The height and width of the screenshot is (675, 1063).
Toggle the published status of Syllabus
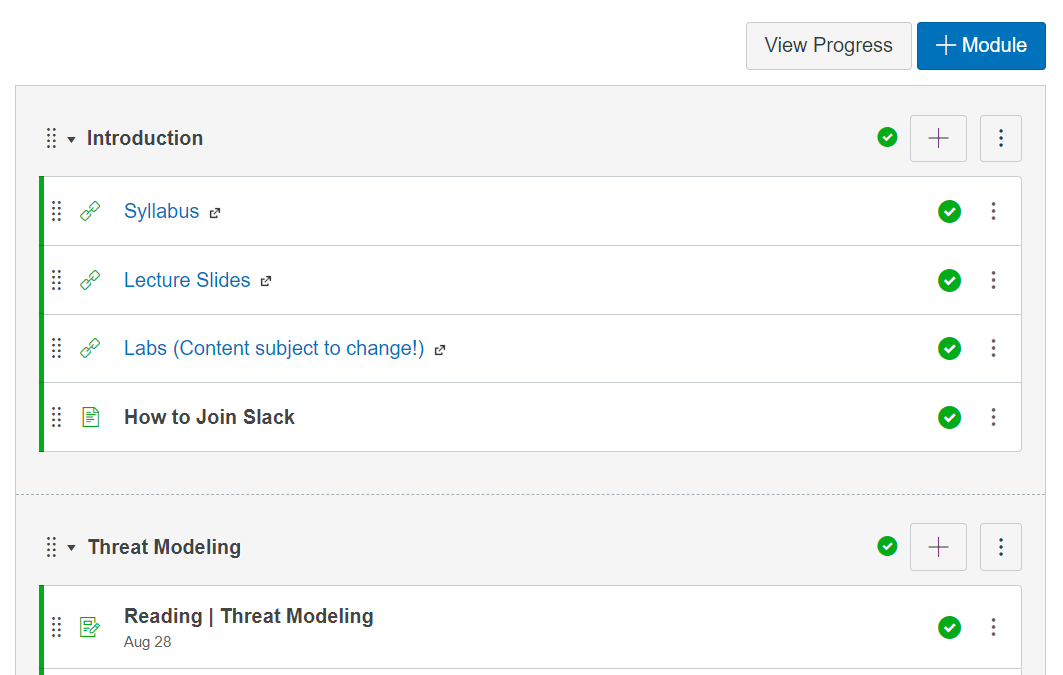(949, 211)
